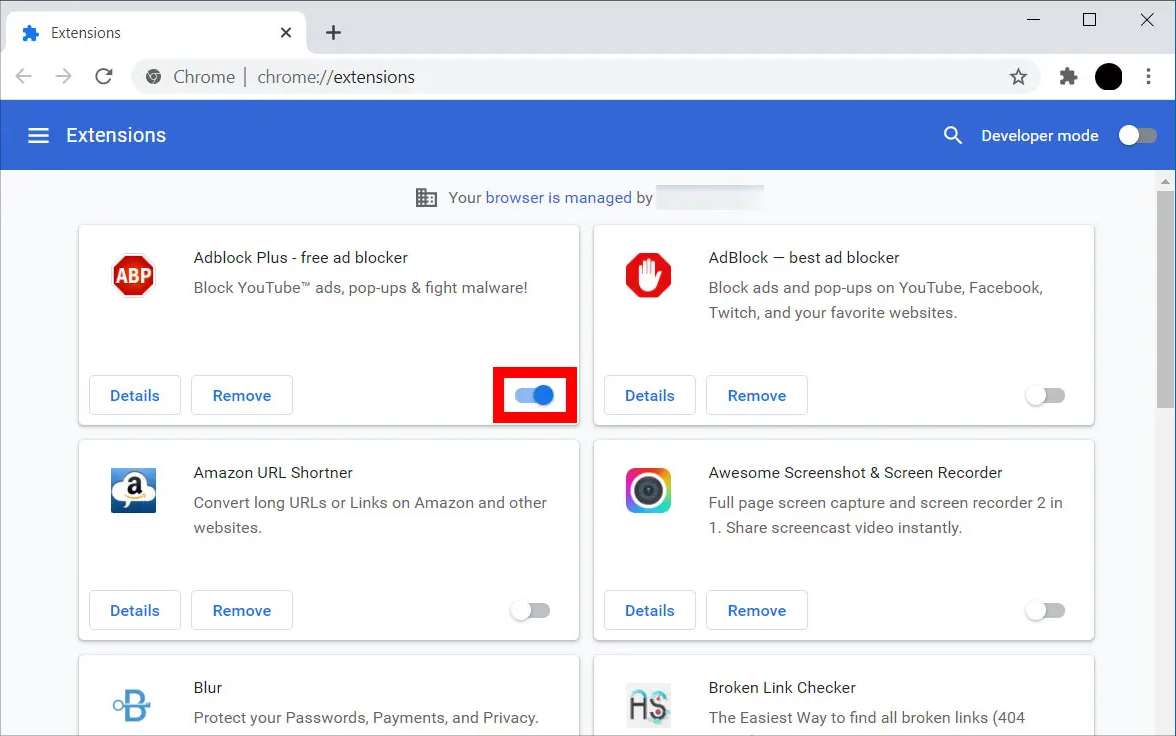Image resolution: width=1176 pixels, height=736 pixels.
Task: View site information Chrome icon
Action: click(x=154, y=77)
